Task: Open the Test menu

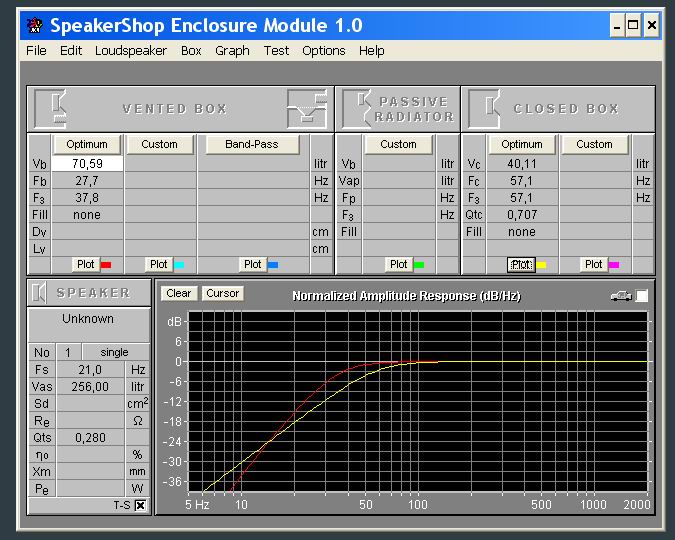Action: pyautogui.click(x=276, y=50)
